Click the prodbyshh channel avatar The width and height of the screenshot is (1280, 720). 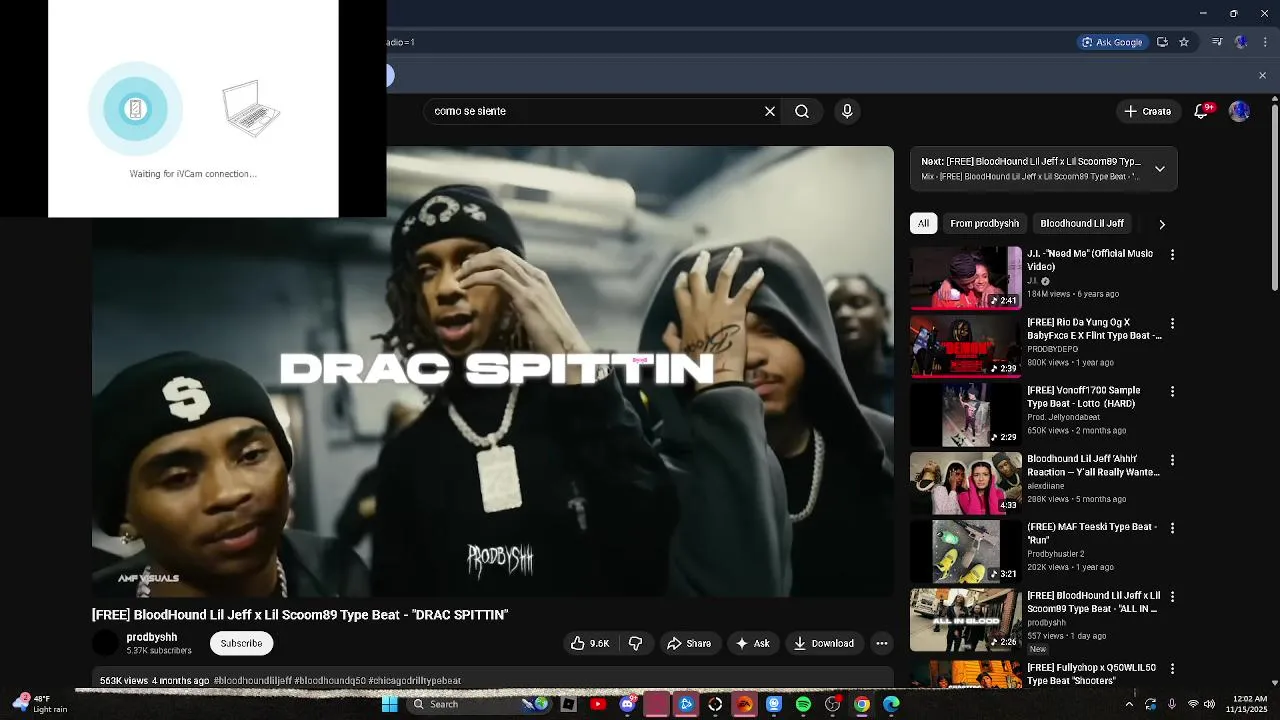[105, 643]
